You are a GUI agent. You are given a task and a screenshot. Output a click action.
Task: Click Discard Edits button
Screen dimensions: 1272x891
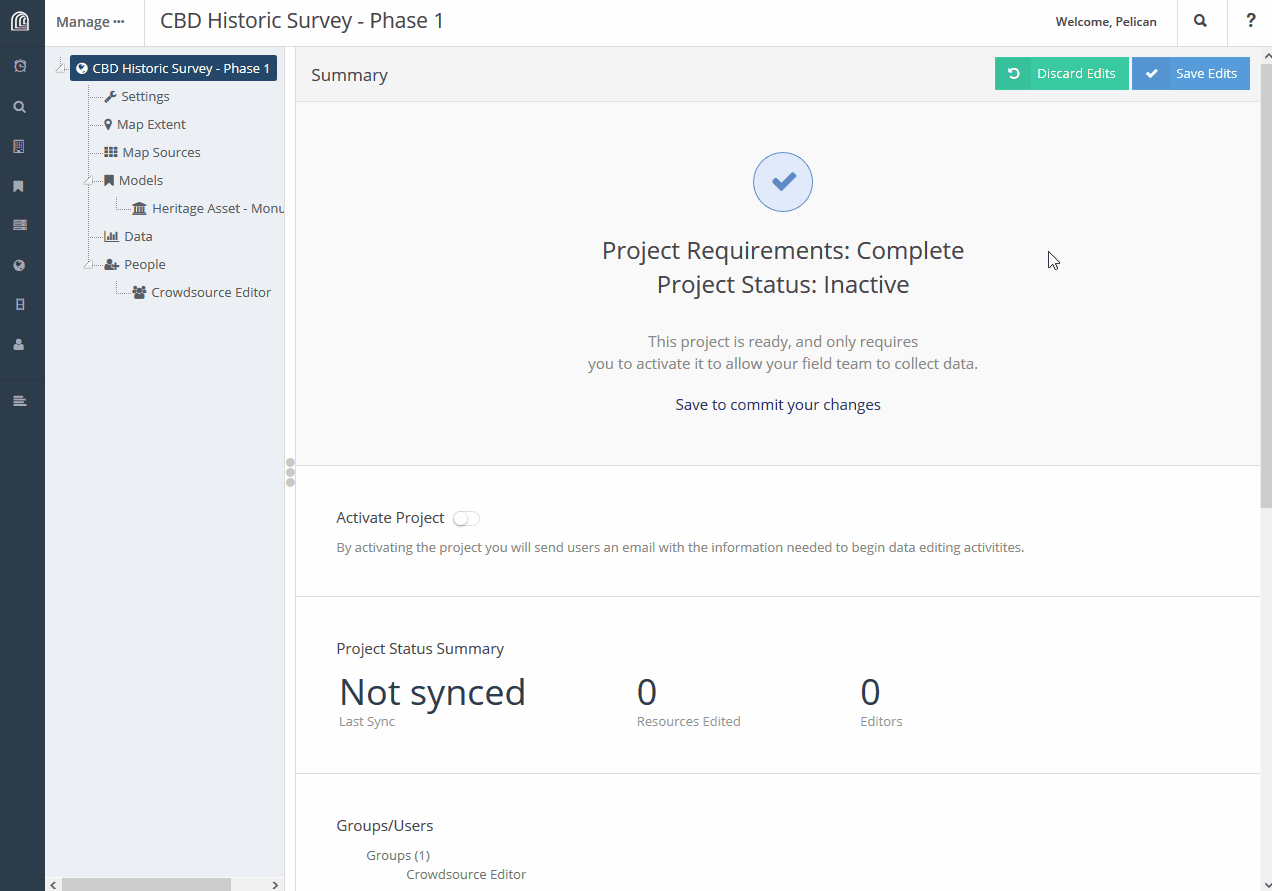[x=1062, y=74]
